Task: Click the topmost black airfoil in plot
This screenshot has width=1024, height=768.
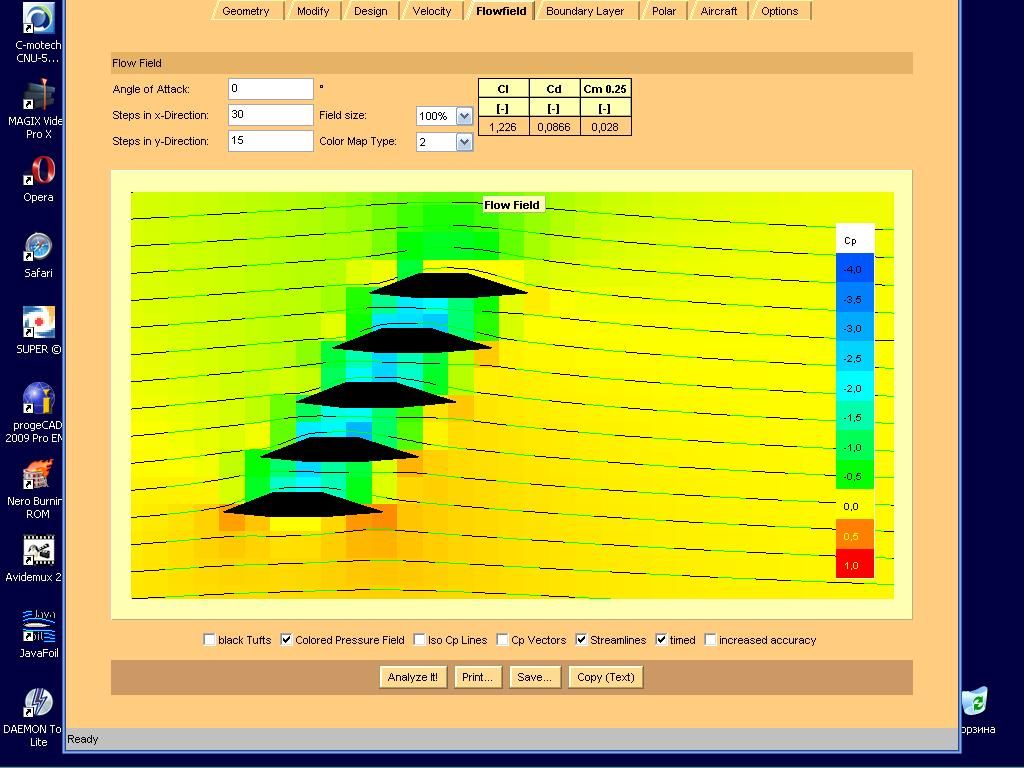Action: [449, 285]
